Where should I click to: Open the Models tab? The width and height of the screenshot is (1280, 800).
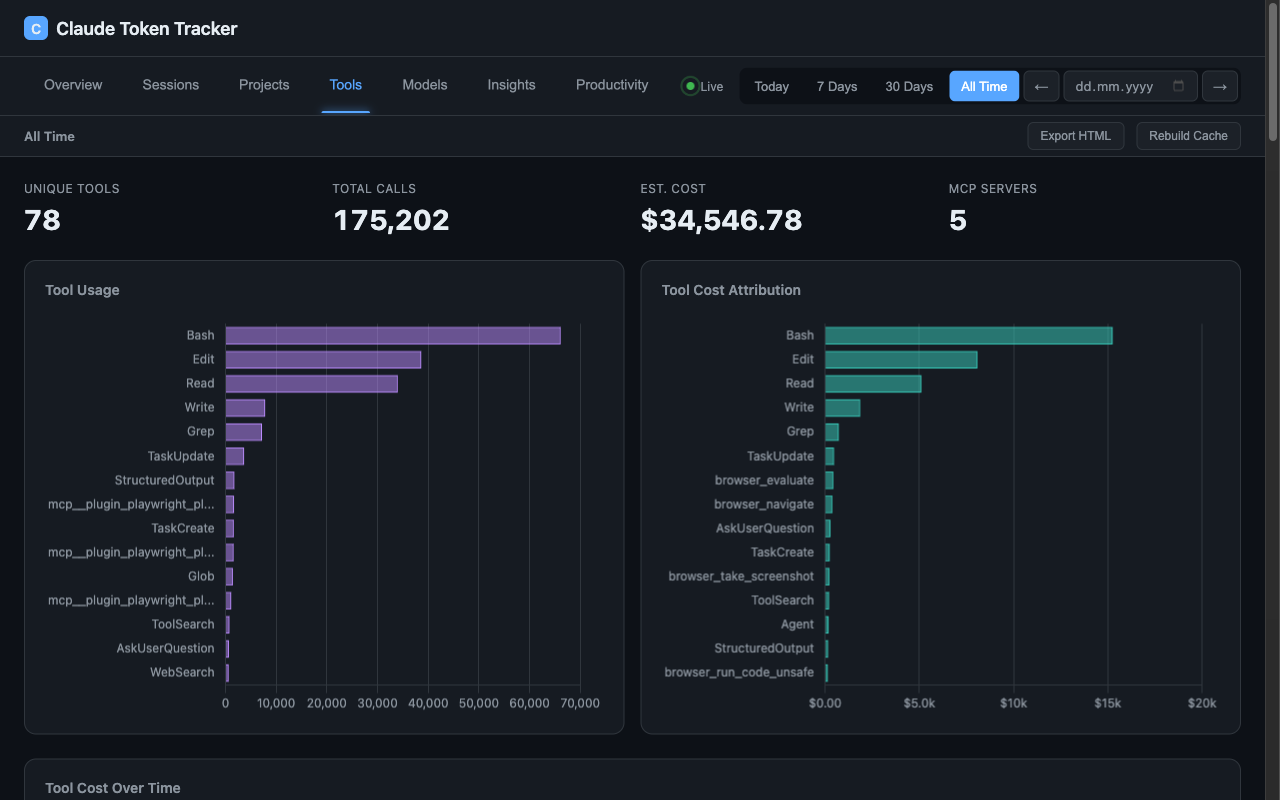coord(425,85)
